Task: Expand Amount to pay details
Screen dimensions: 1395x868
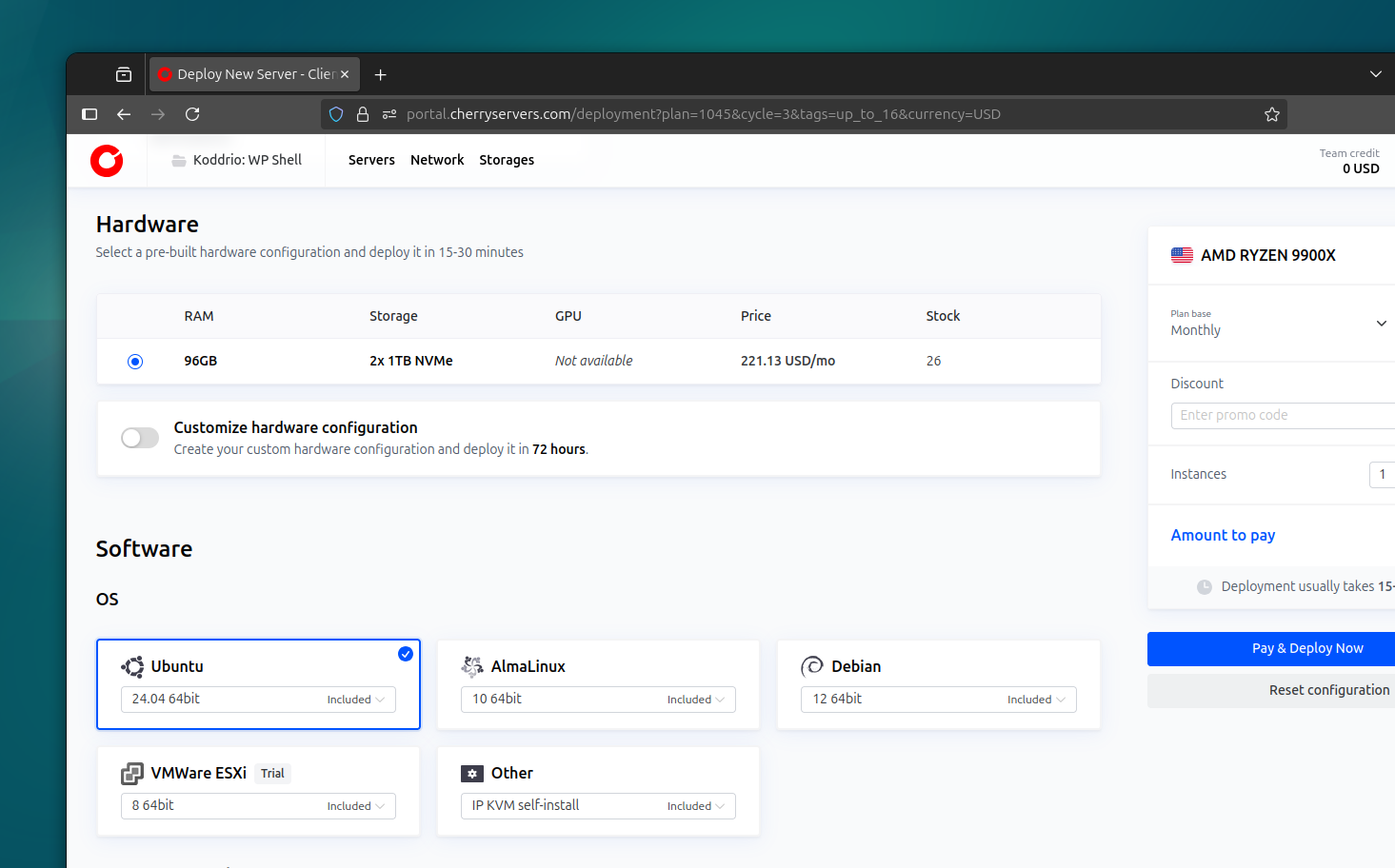Action: [x=1223, y=536]
